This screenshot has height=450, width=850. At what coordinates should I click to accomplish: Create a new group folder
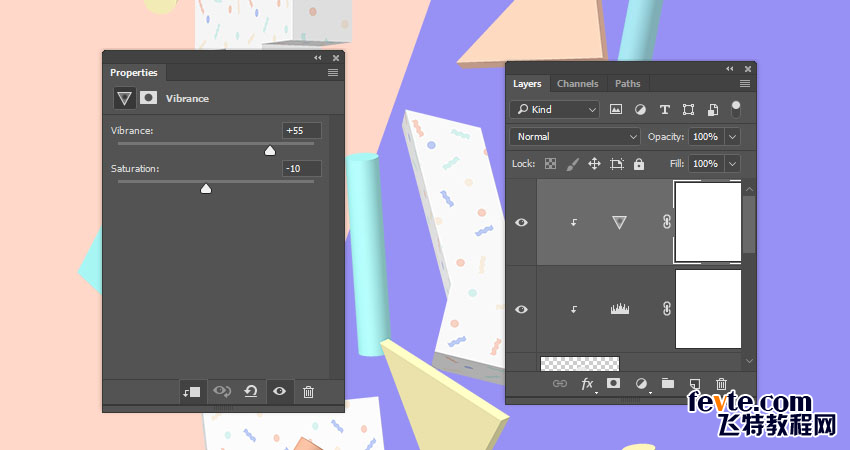click(x=668, y=383)
